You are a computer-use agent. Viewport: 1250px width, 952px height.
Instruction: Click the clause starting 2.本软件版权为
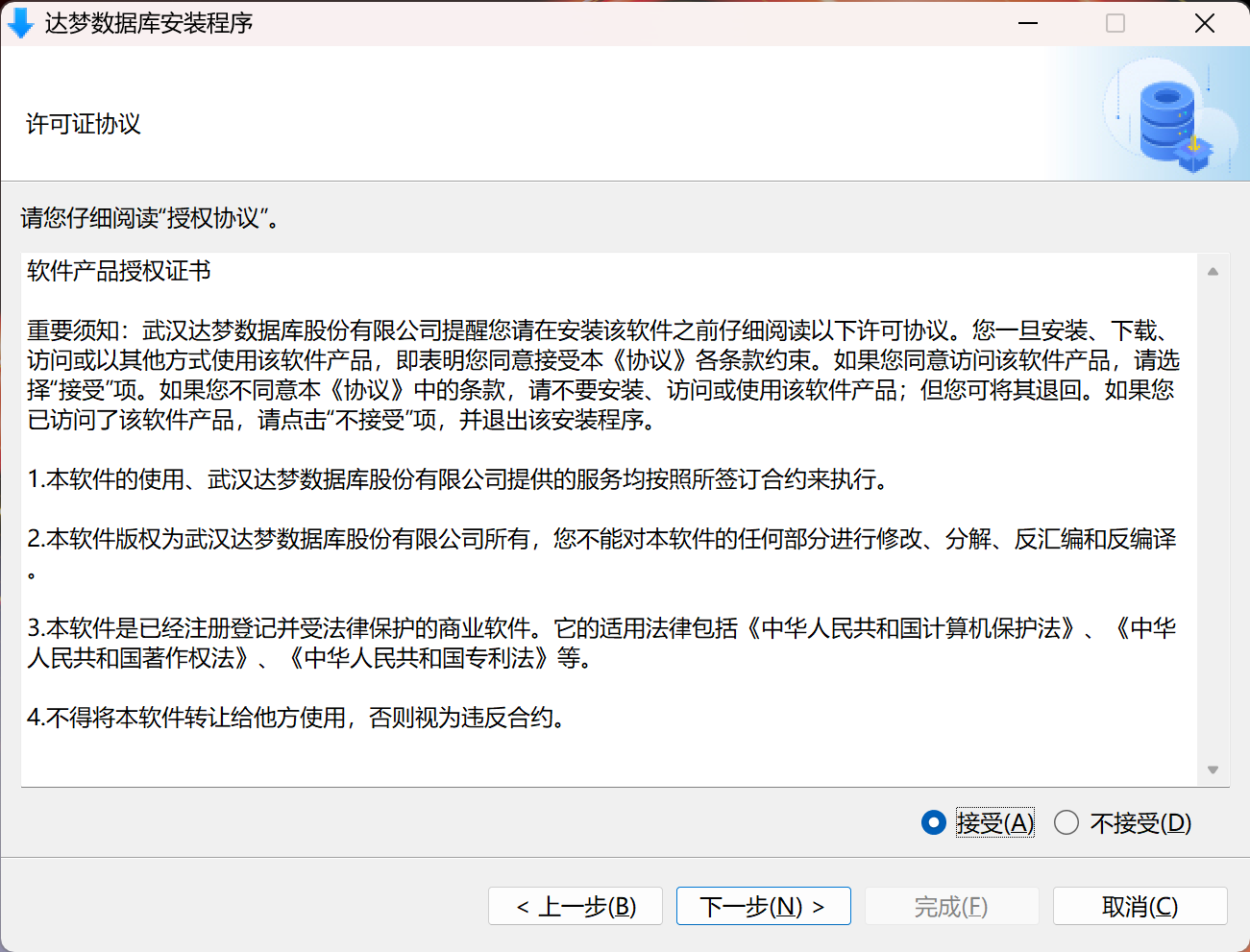(x=601, y=539)
